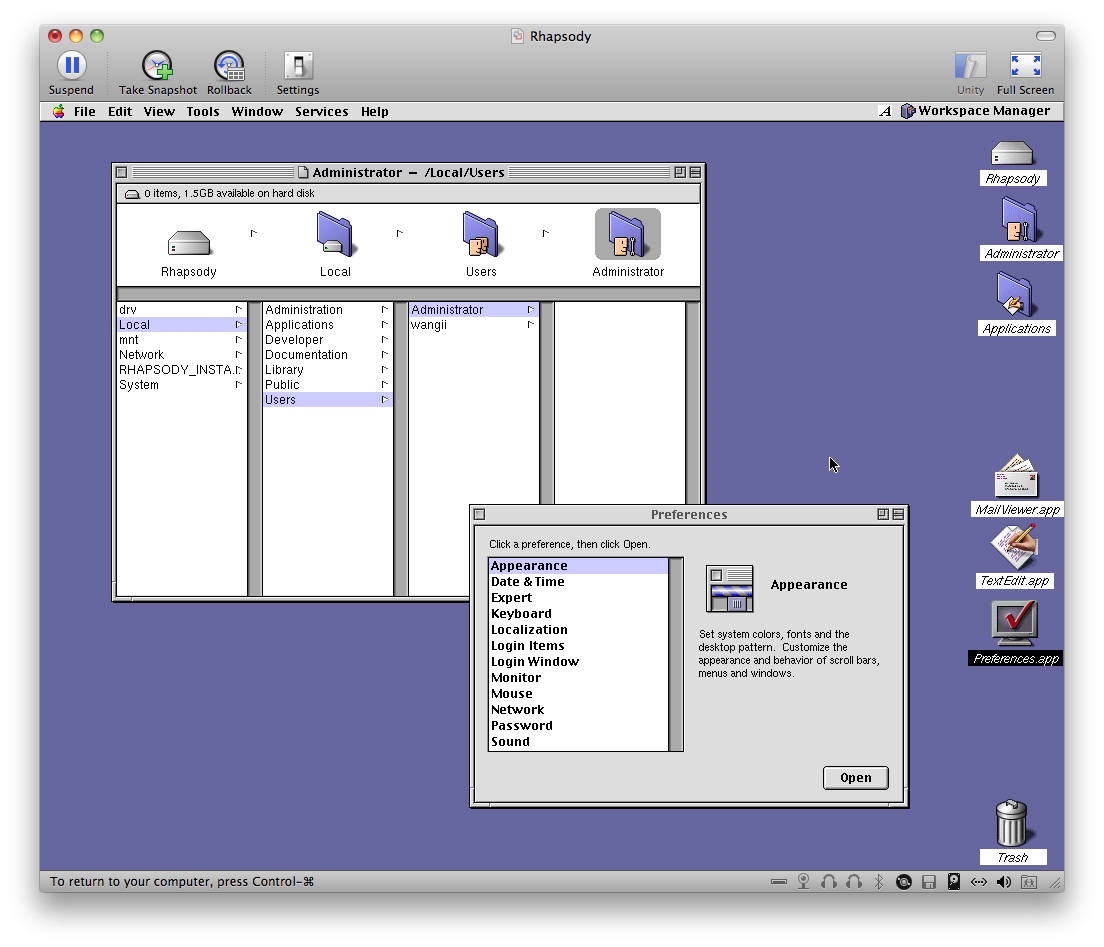Select Monitor preference
The height and width of the screenshot is (947, 1104).
[x=578, y=678]
